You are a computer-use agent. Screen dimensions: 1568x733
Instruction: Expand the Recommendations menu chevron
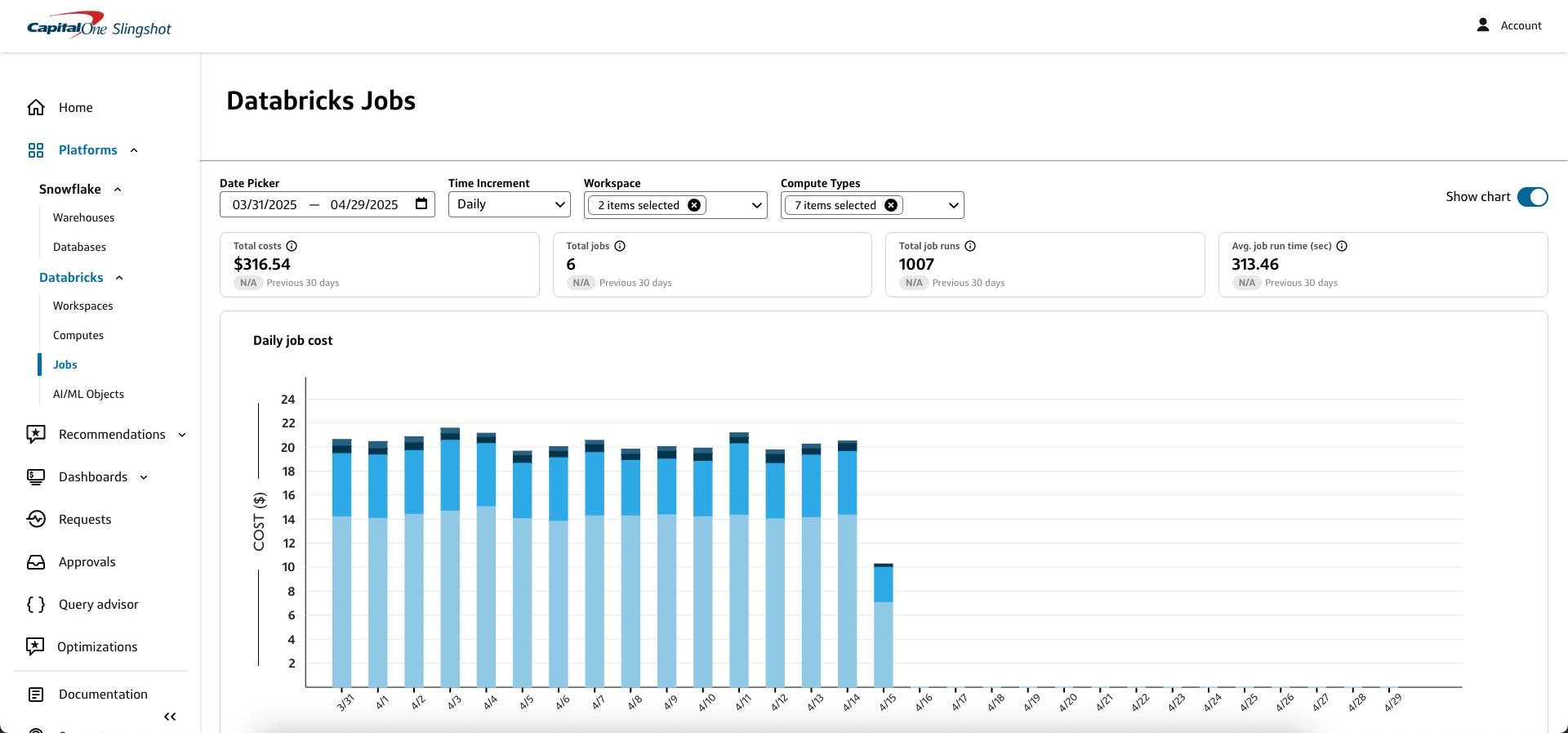pos(182,435)
